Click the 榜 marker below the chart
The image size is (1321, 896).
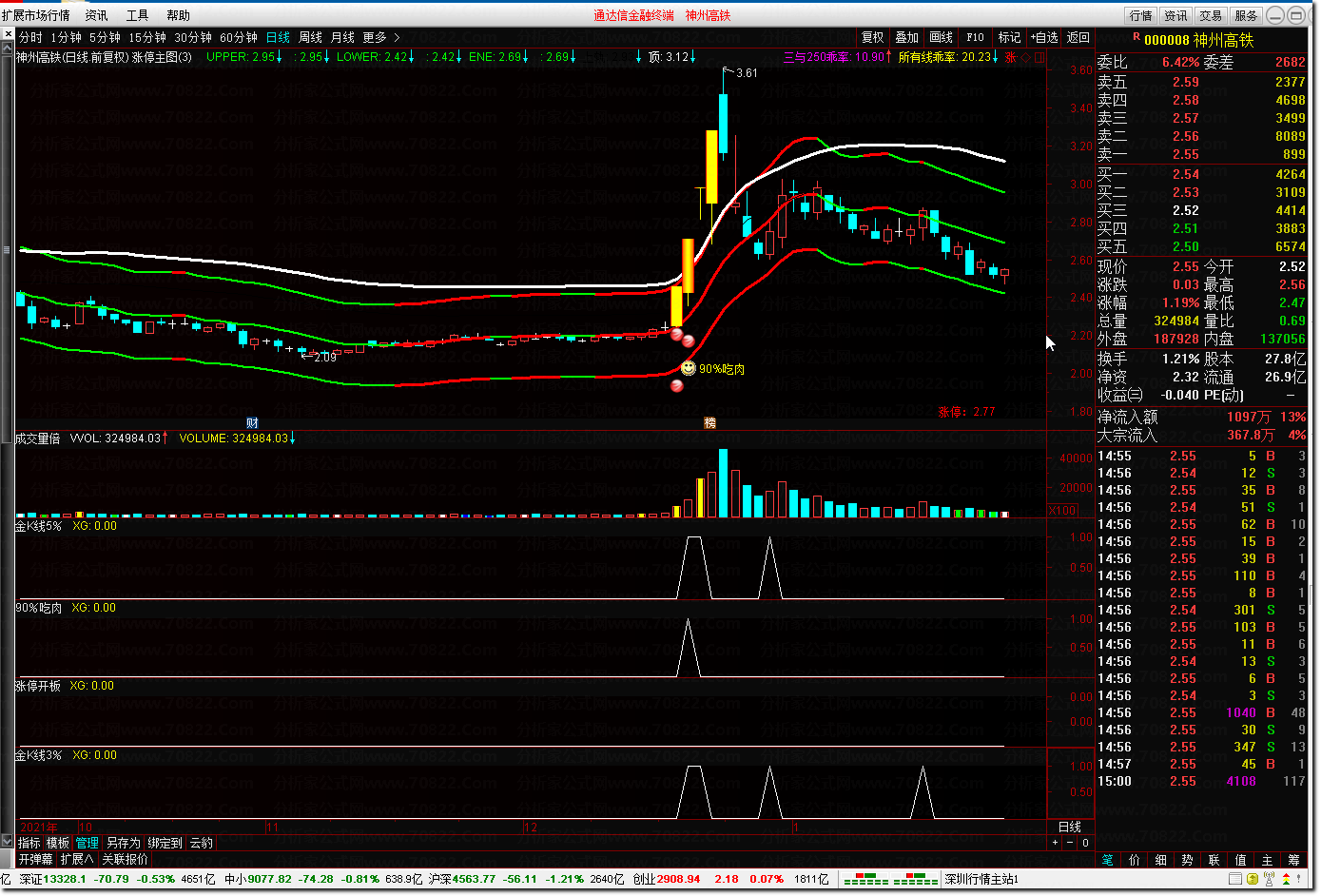pyautogui.click(x=709, y=423)
